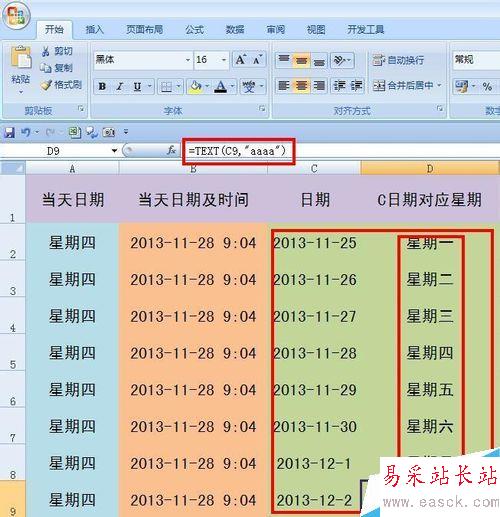Toggle Bold formatting
This screenshot has width=500, height=517.
[102, 87]
